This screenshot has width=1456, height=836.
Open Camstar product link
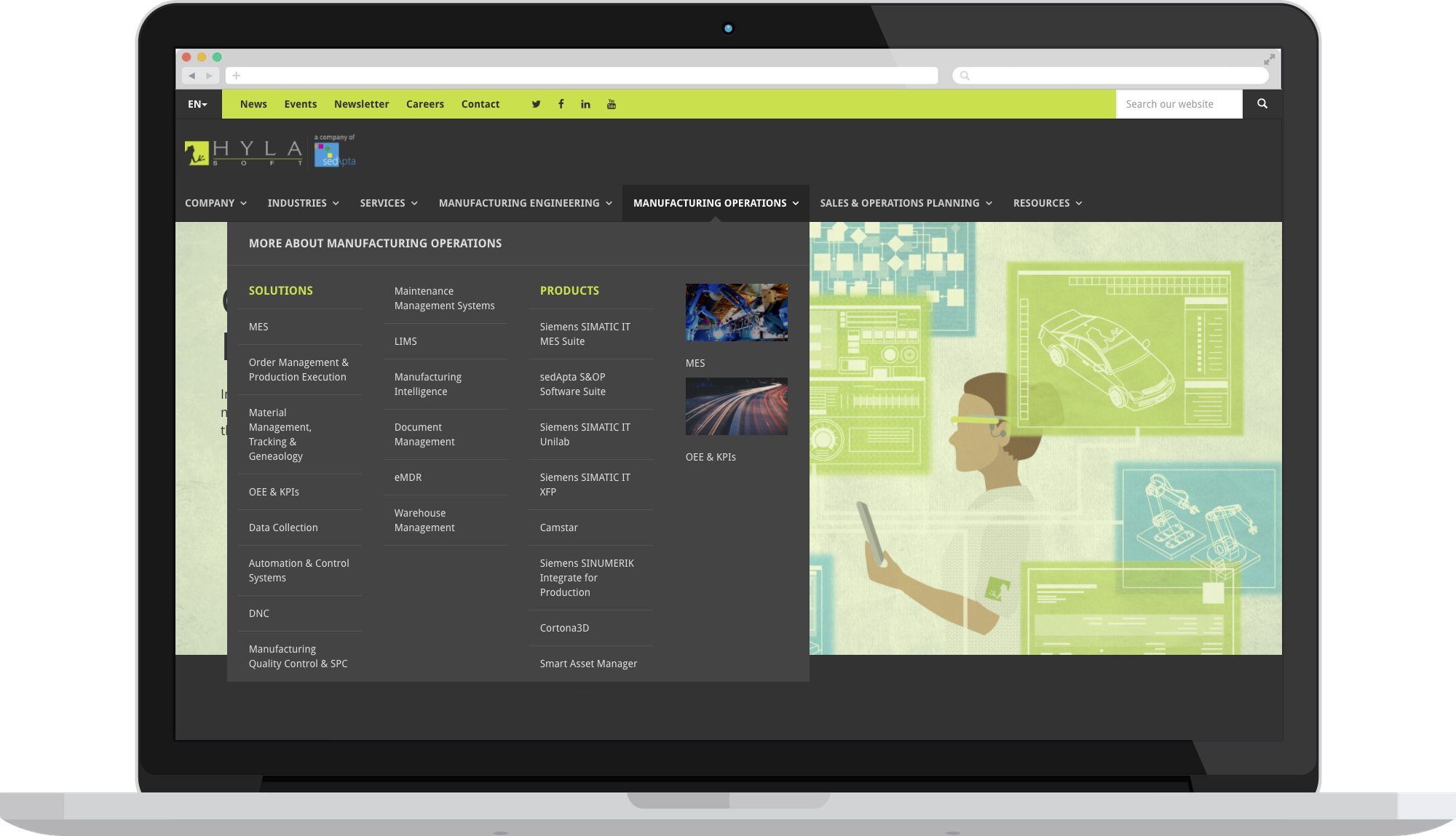coord(558,528)
